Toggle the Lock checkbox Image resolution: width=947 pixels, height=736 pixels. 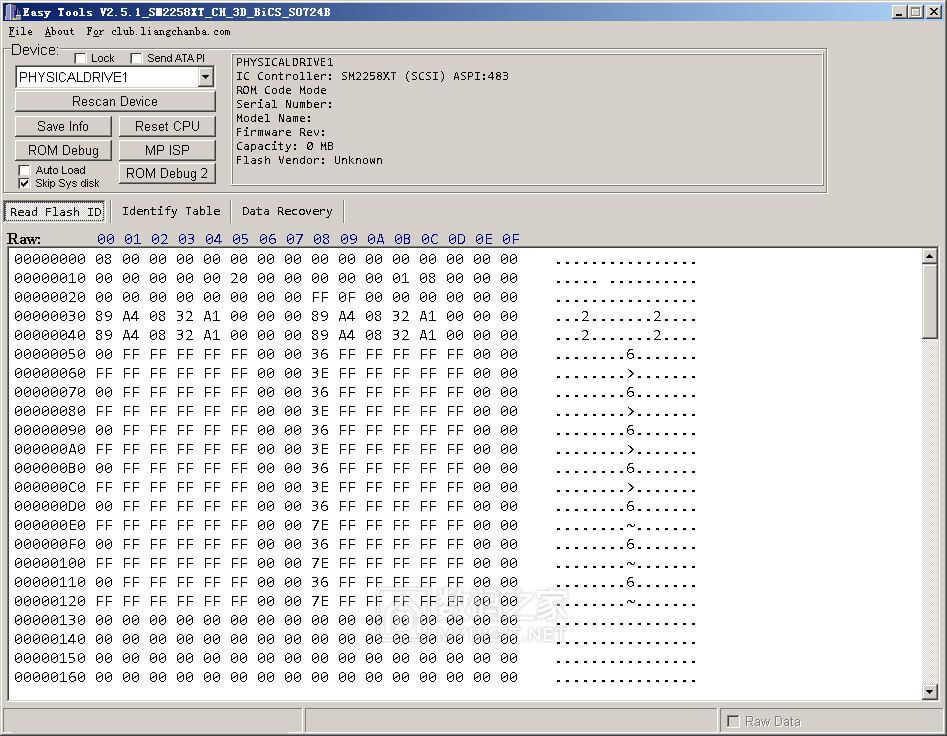(x=81, y=58)
